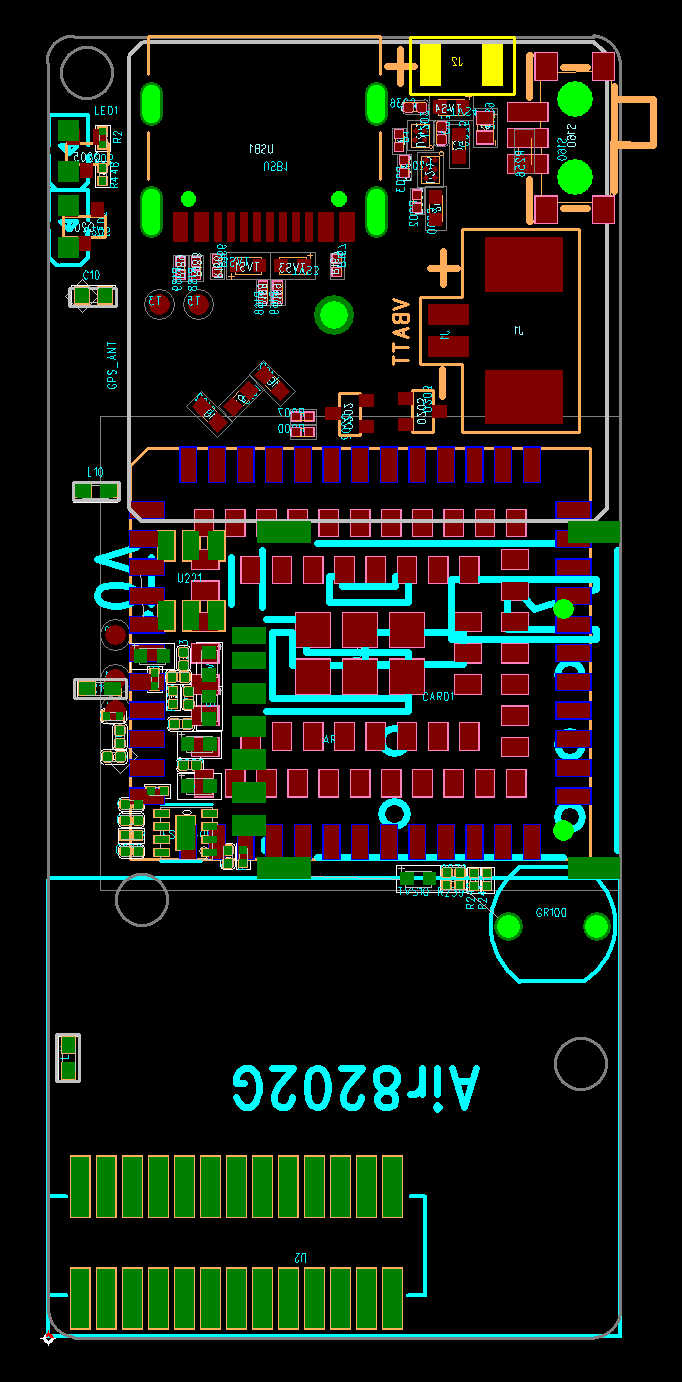Image resolution: width=682 pixels, height=1382 pixels.
Task: Click the T3 test point
Action: tap(159, 303)
